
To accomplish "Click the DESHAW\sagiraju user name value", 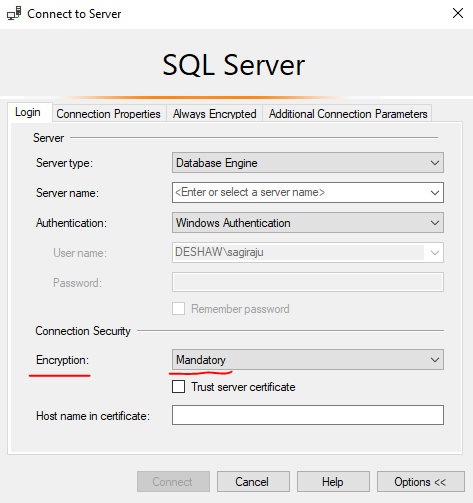I will click(x=219, y=252).
